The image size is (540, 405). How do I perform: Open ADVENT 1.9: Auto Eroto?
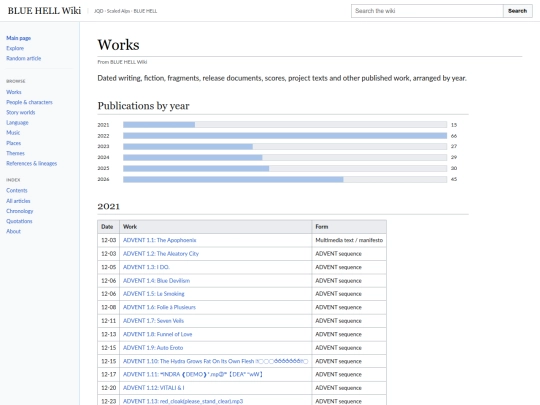[153, 348]
